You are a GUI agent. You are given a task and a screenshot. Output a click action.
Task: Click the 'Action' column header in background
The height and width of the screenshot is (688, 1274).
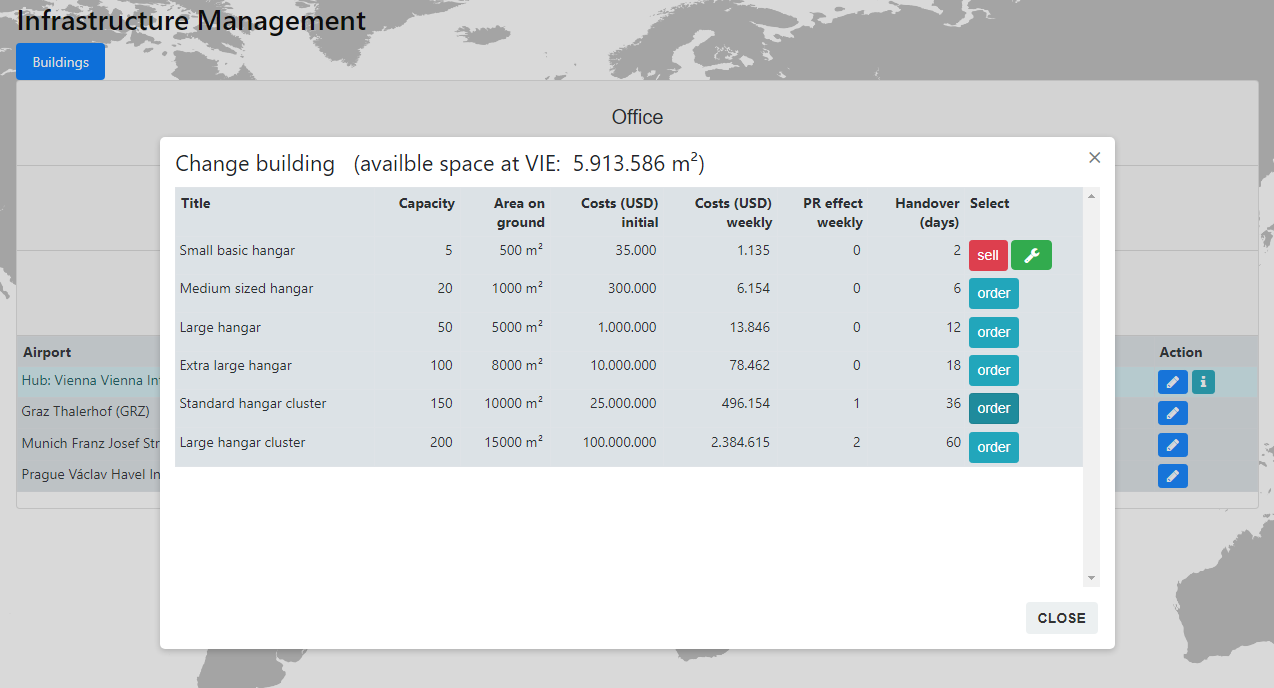click(x=1181, y=352)
